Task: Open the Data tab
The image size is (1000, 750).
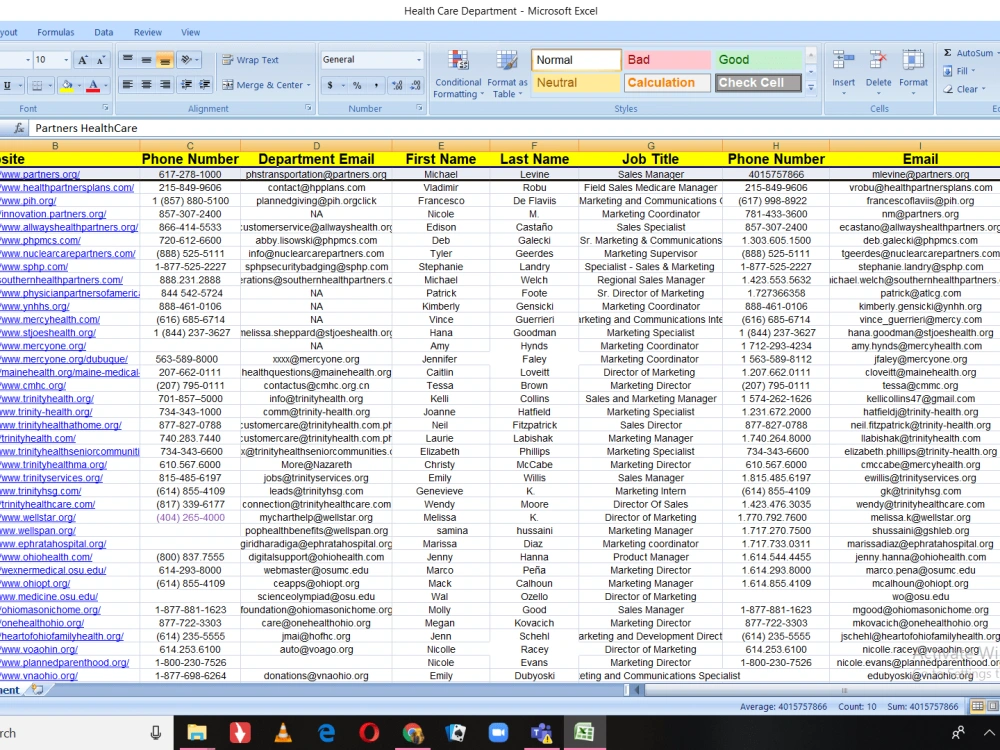Action: click(x=103, y=32)
